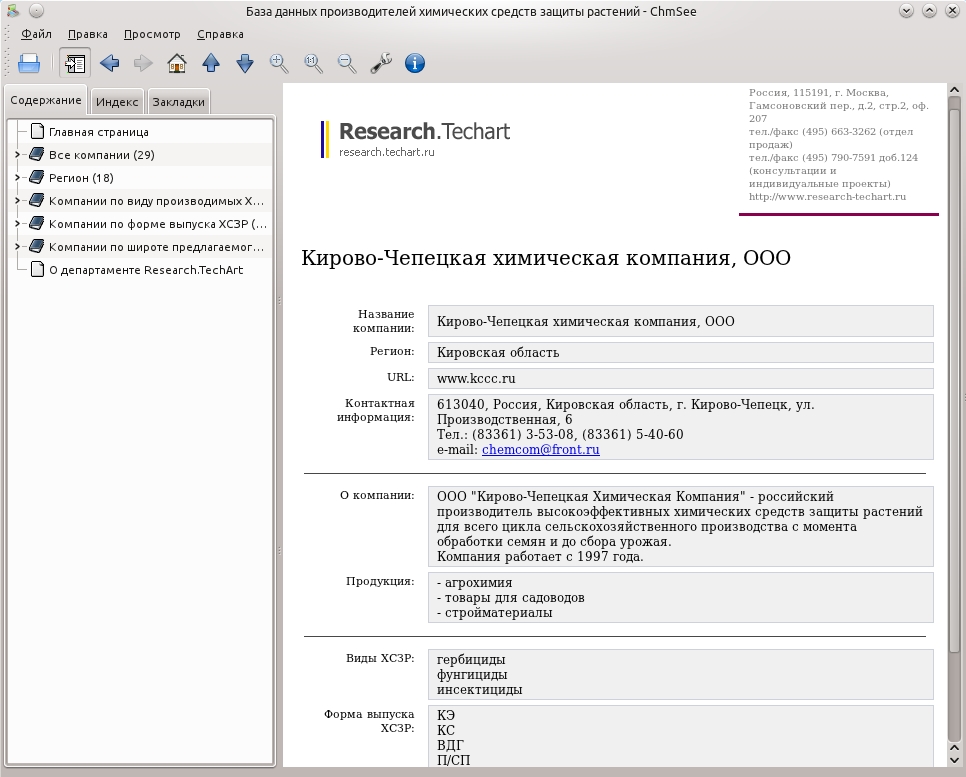Go to previous page with up arrow
Image resolution: width=966 pixels, height=777 pixels.
click(x=211, y=63)
